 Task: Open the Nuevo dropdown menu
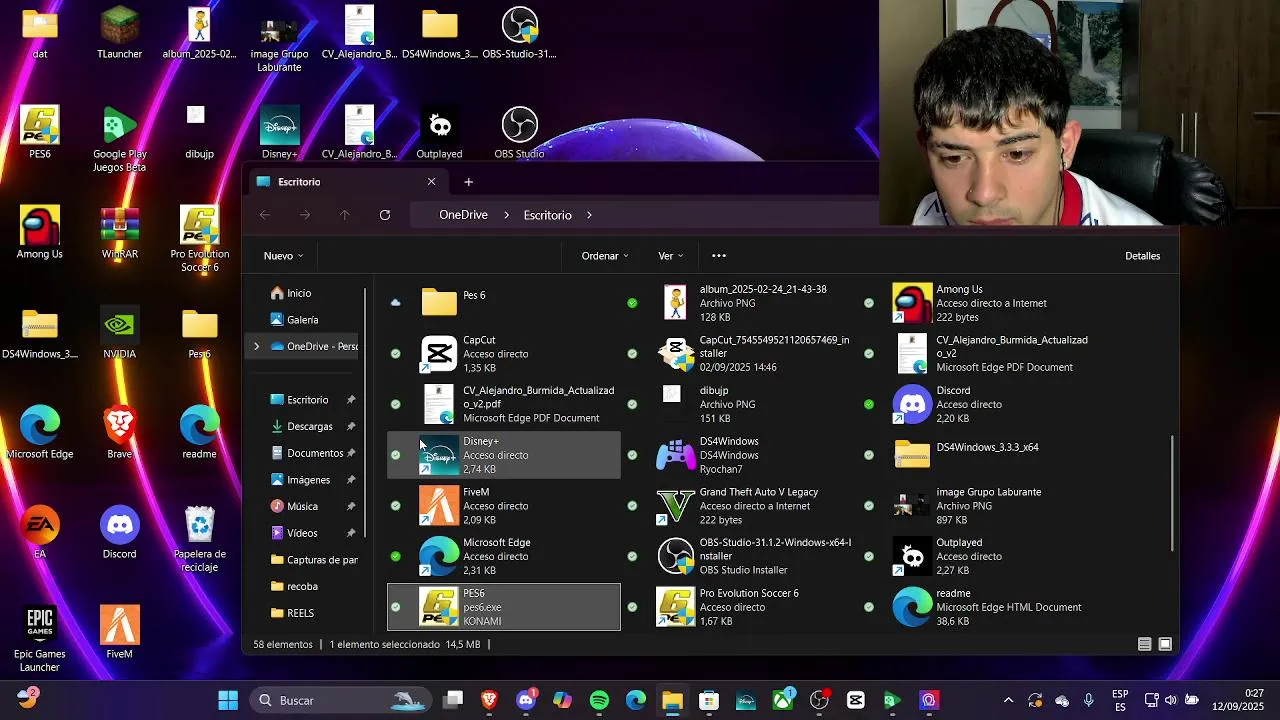pos(283,256)
